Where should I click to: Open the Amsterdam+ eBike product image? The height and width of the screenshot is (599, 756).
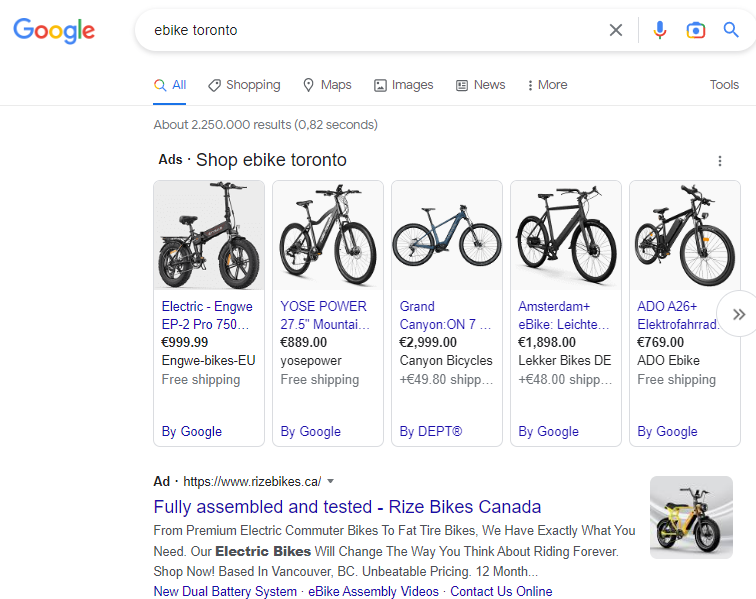[566, 235]
